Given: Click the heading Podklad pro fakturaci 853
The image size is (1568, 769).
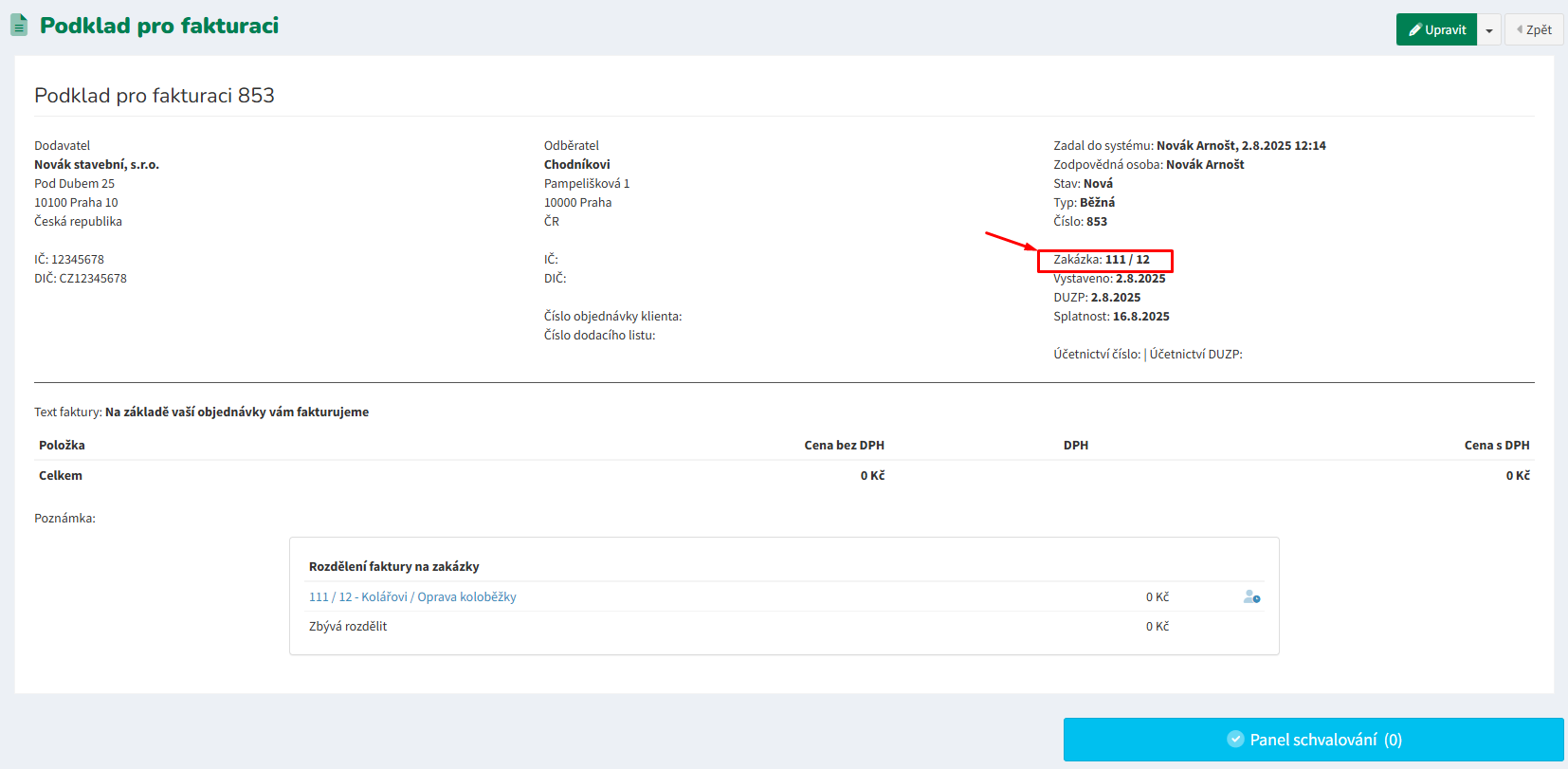Looking at the screenshot, I should coord(155,96).
